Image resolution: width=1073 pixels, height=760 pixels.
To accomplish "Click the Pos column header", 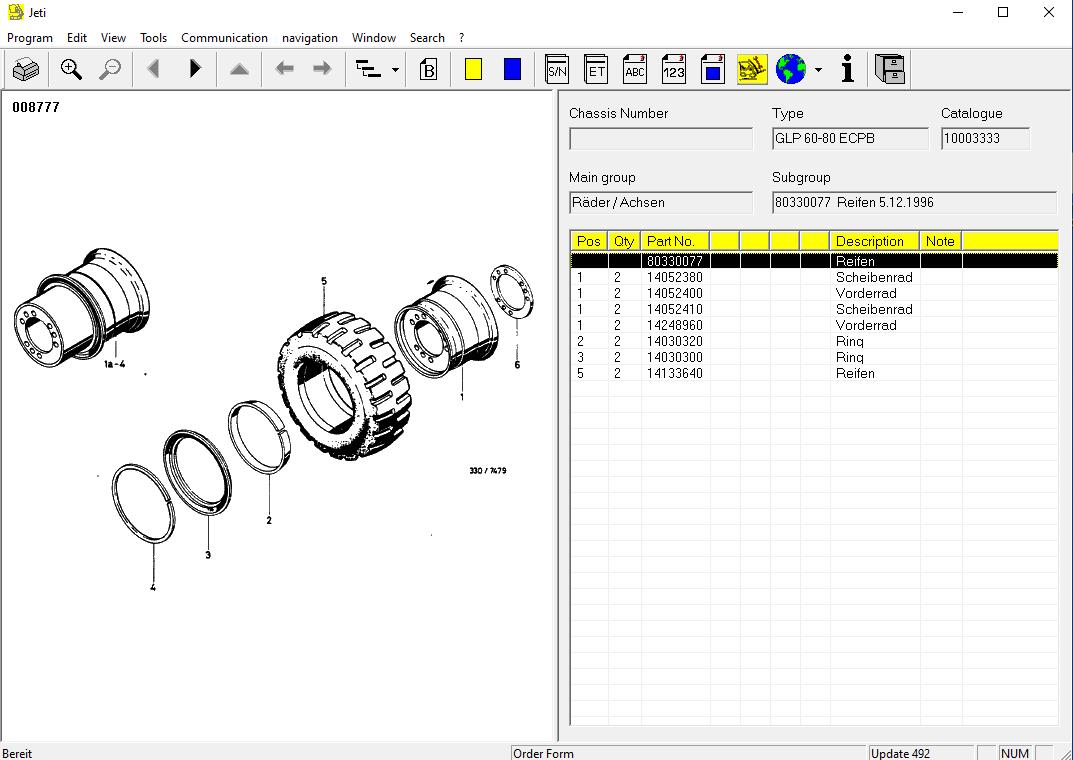I will click(589, 241).
